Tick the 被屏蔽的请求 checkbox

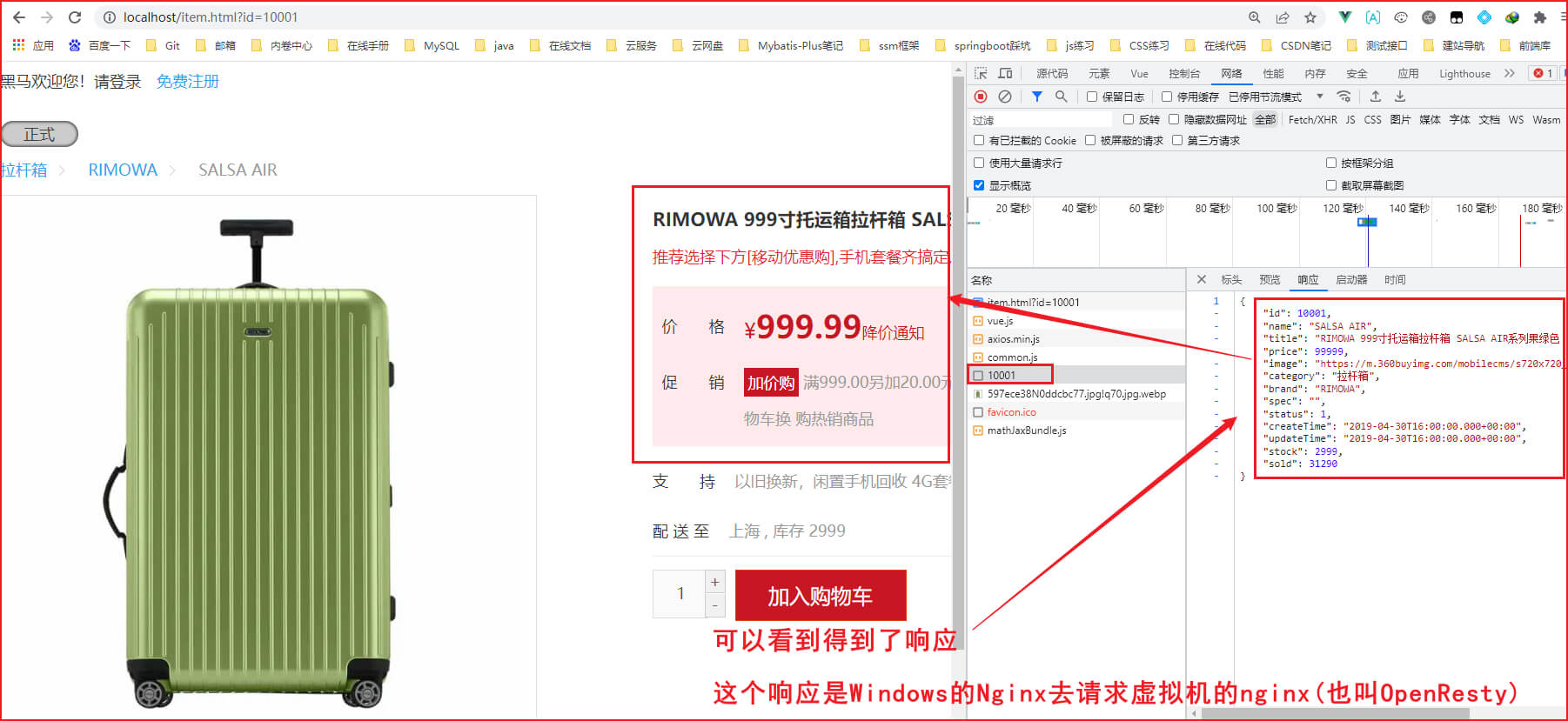1090,140
